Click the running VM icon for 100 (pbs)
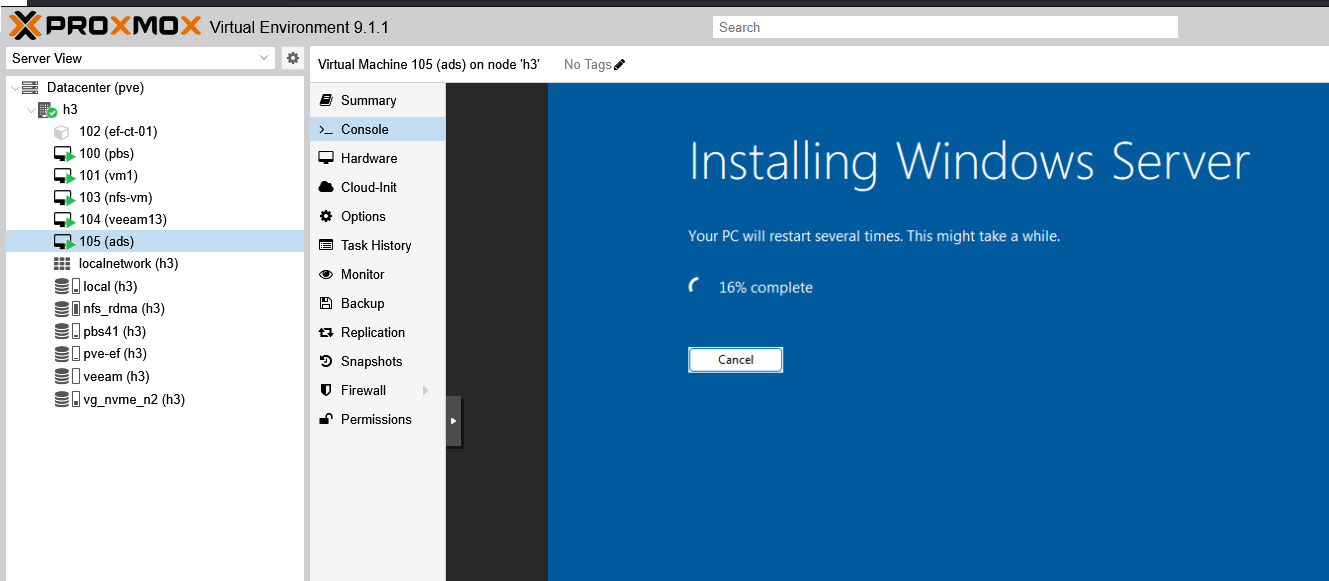 pos(63,154)
